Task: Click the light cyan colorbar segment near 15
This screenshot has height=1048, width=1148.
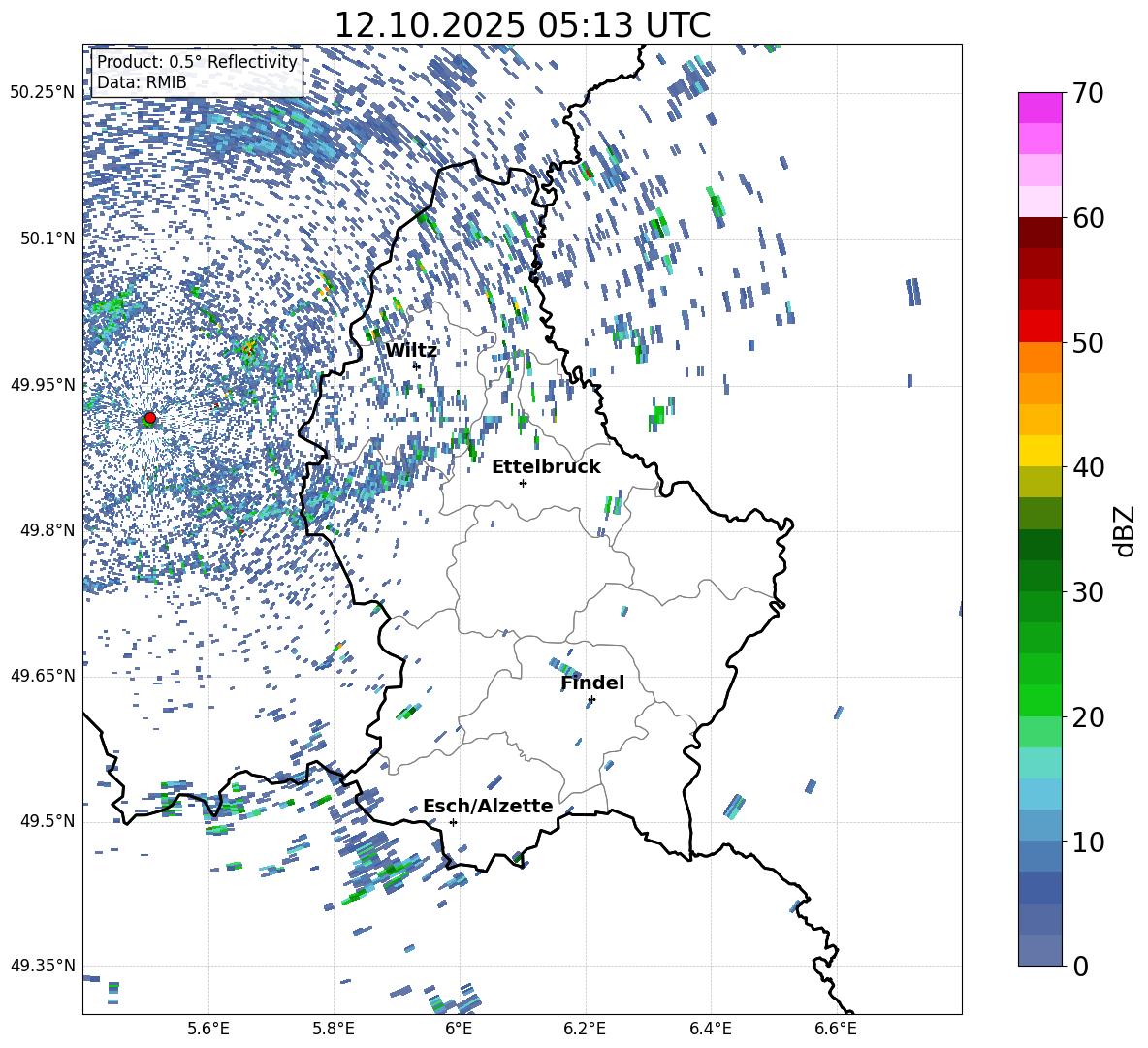Action: (1039, 763)
